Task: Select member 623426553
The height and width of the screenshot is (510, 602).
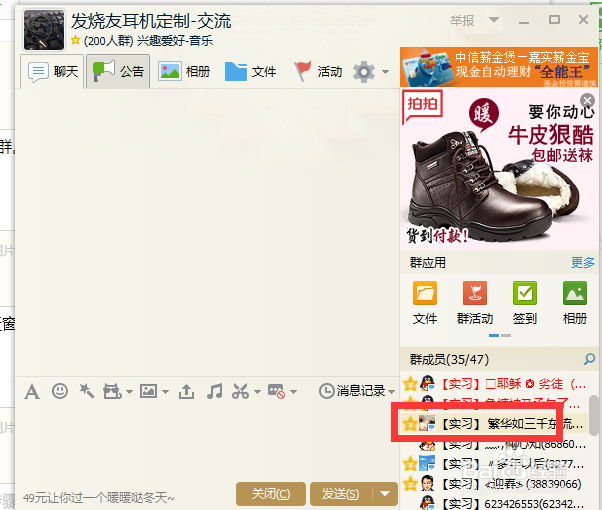Action: (494, 503)
